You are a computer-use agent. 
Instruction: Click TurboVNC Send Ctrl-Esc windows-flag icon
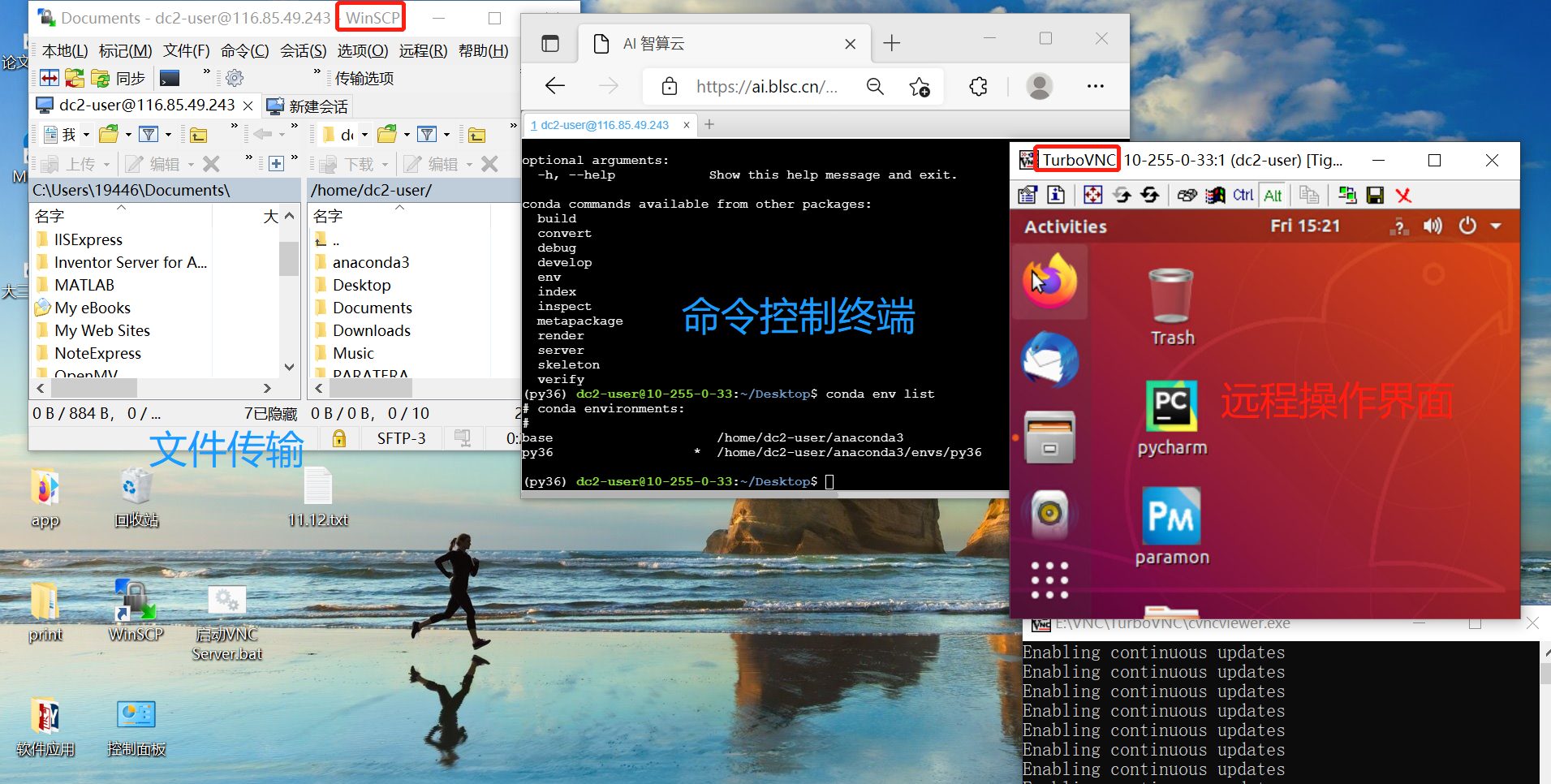(1216, 195)
